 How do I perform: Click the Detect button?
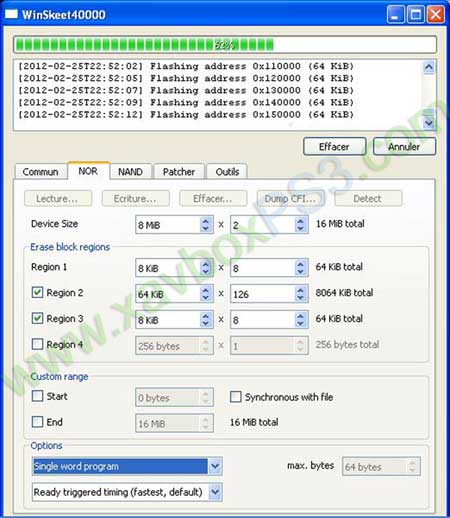pyautogui.click(x=368, y=199)
